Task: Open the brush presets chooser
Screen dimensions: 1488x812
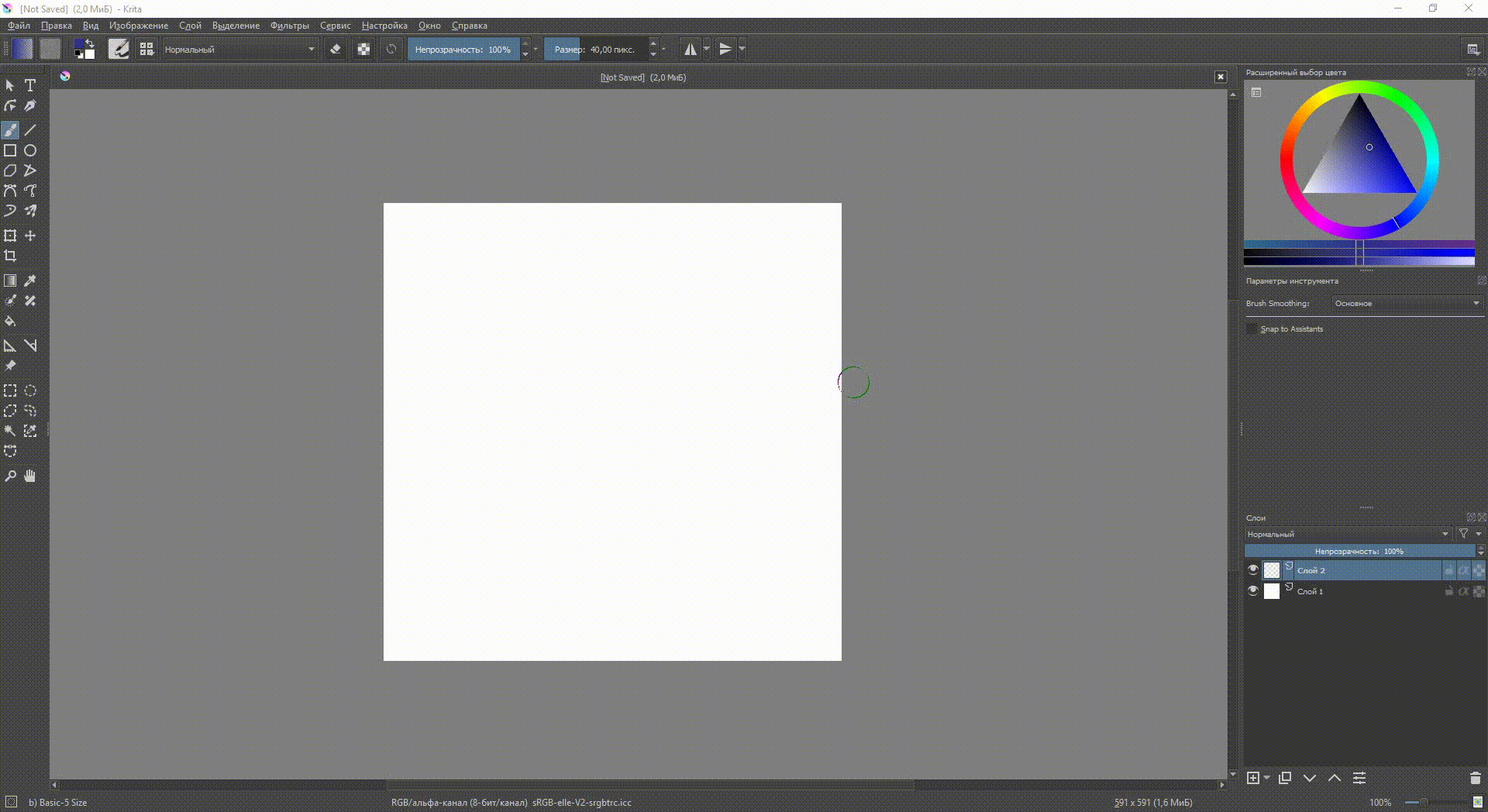Action: 146,49
